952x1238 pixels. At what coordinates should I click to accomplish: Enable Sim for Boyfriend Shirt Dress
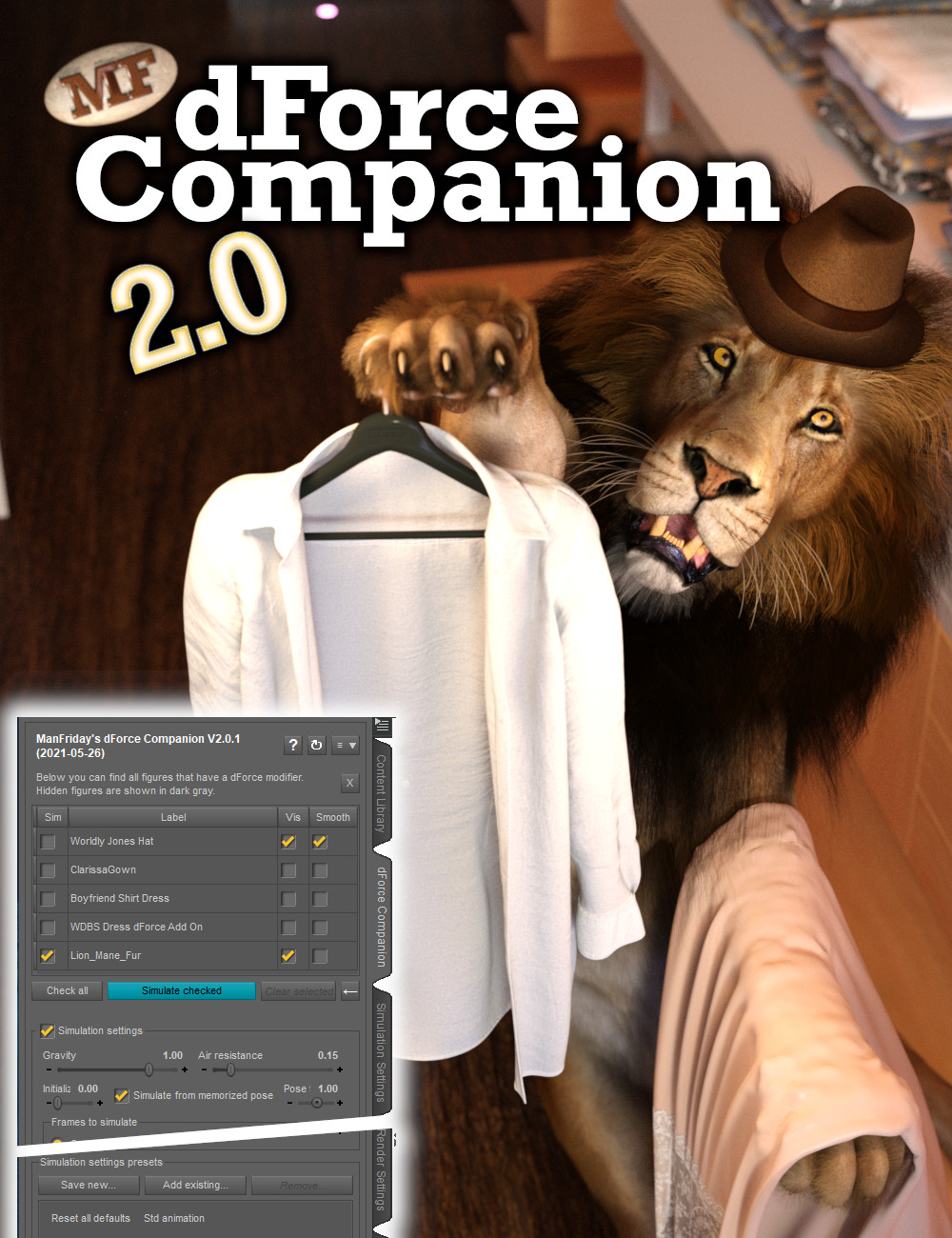pyautogui.click(x=48, y=899)
